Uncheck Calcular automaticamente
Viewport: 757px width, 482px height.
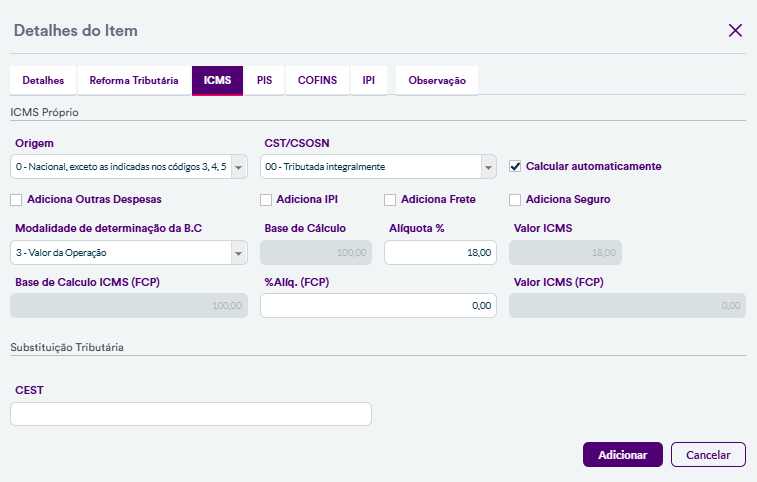[x=516, y=166]
